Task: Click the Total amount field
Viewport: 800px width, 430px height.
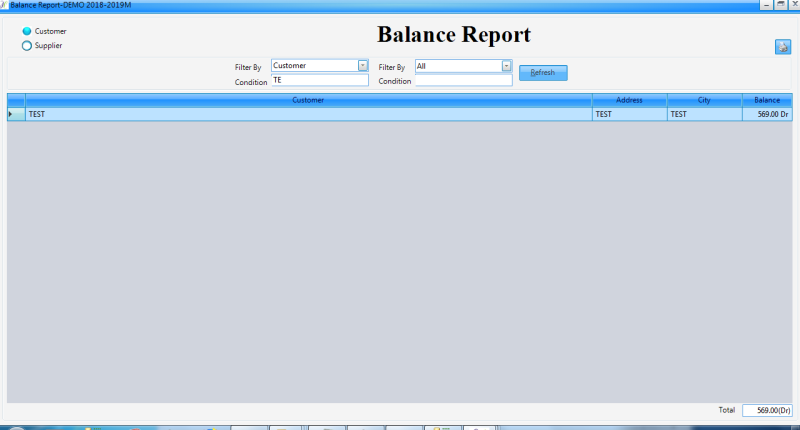Action: tap(767, 410)
